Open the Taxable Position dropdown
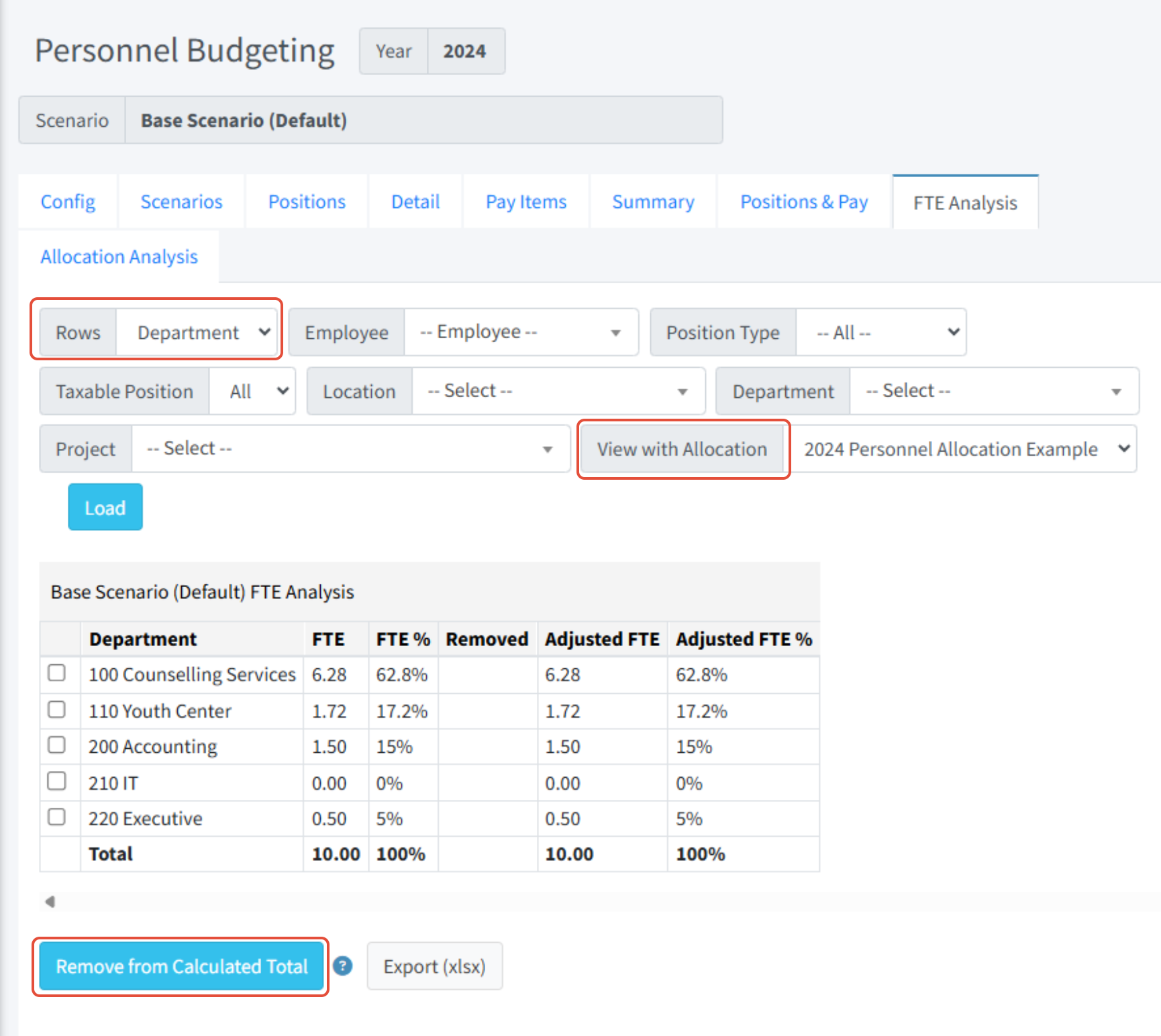This screenshot has width=1161, height=1036. (252, 391)
